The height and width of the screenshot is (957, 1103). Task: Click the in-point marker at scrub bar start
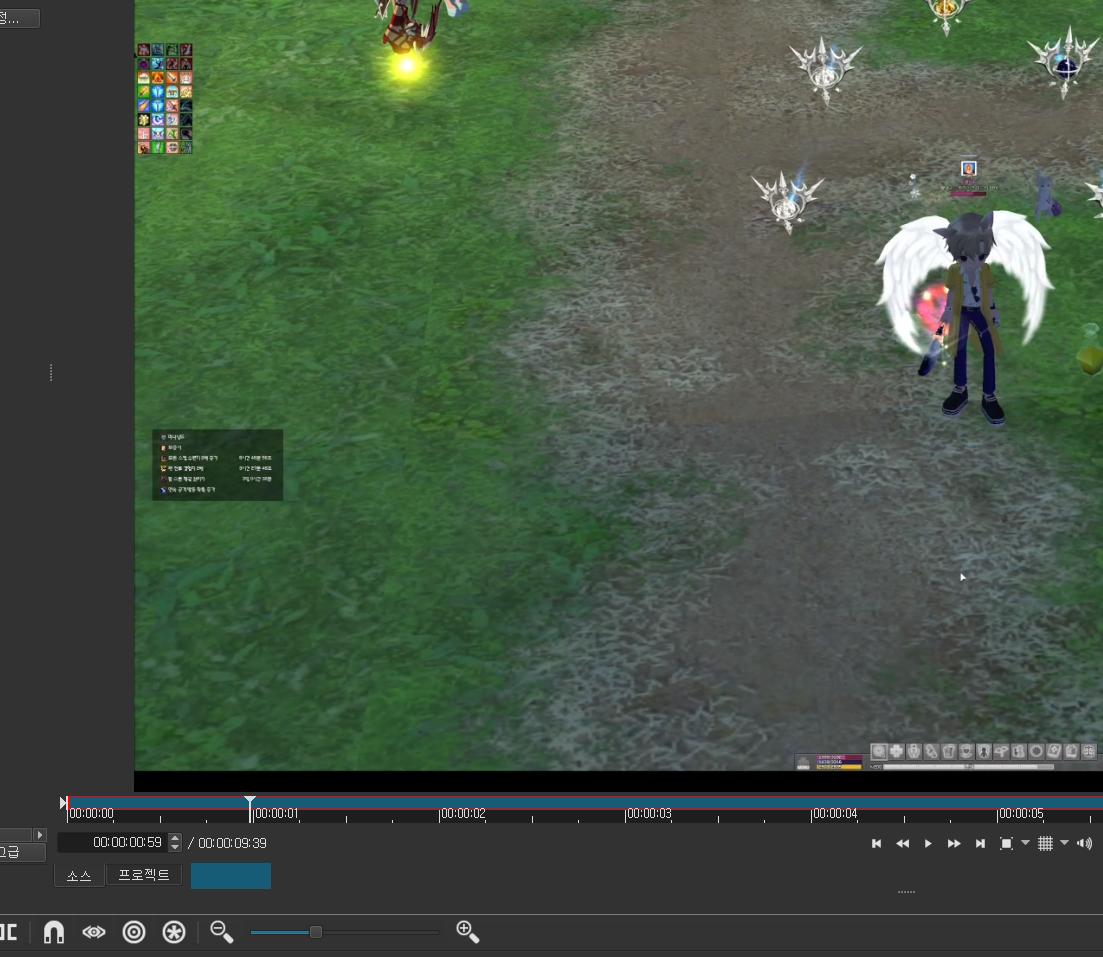click(x=63, y=803)
